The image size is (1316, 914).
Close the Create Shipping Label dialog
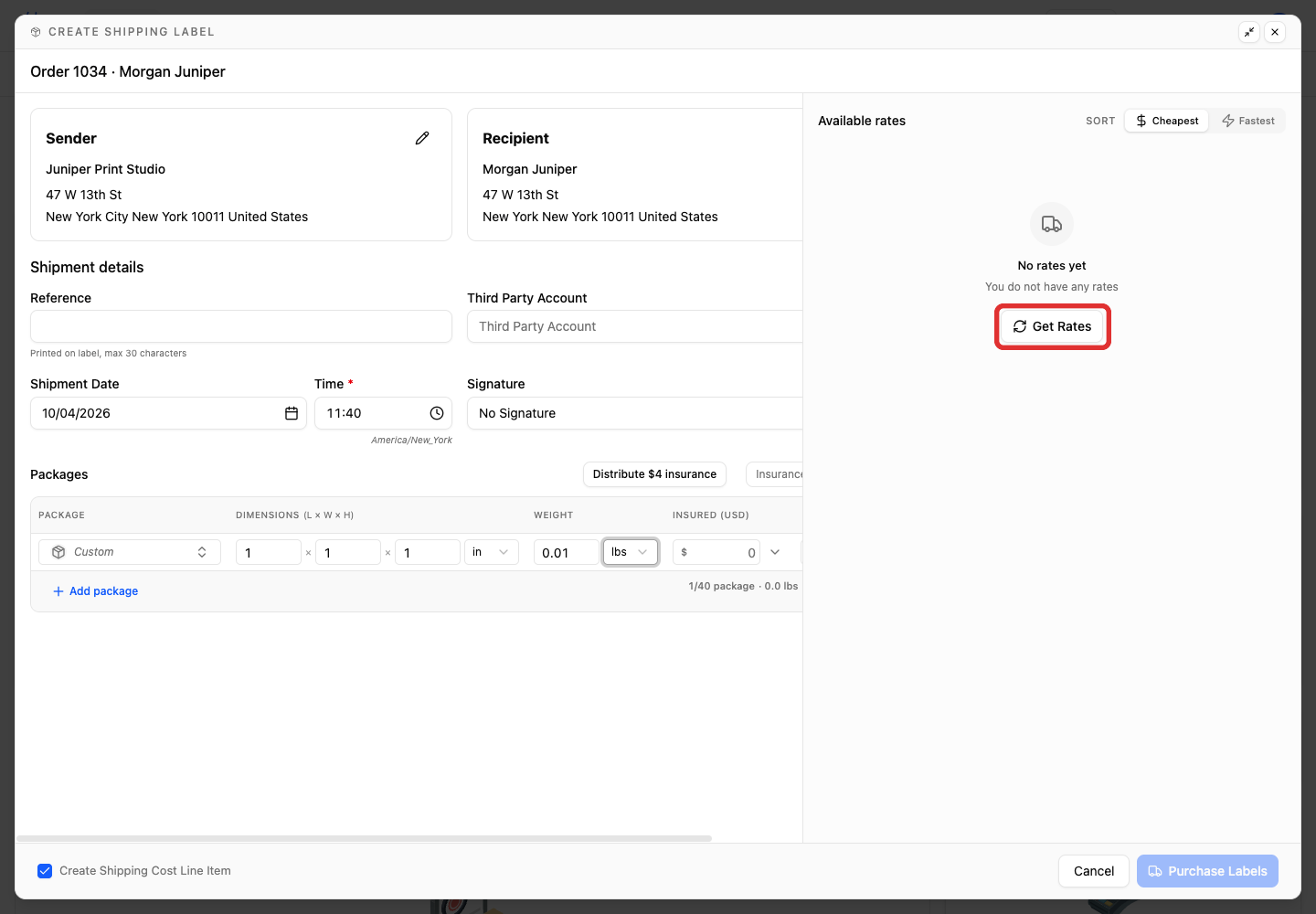coord(1275,32)
